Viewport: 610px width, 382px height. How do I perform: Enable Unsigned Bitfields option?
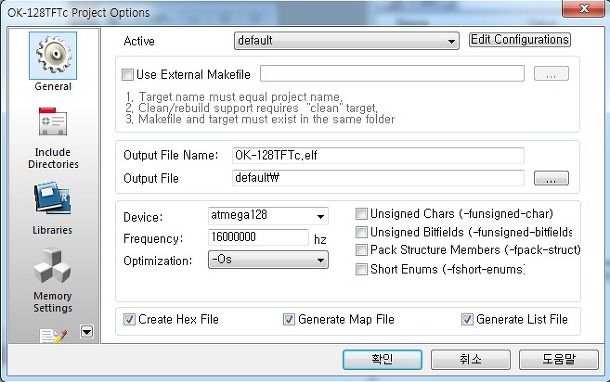[361, 232]
